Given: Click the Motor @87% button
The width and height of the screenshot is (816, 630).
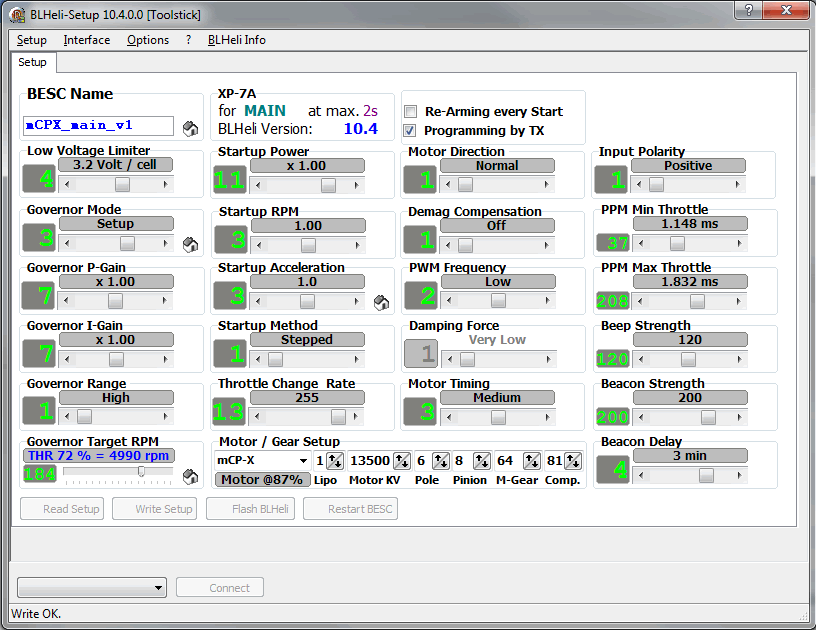Looking at the screenshot, I should [262, 480].
